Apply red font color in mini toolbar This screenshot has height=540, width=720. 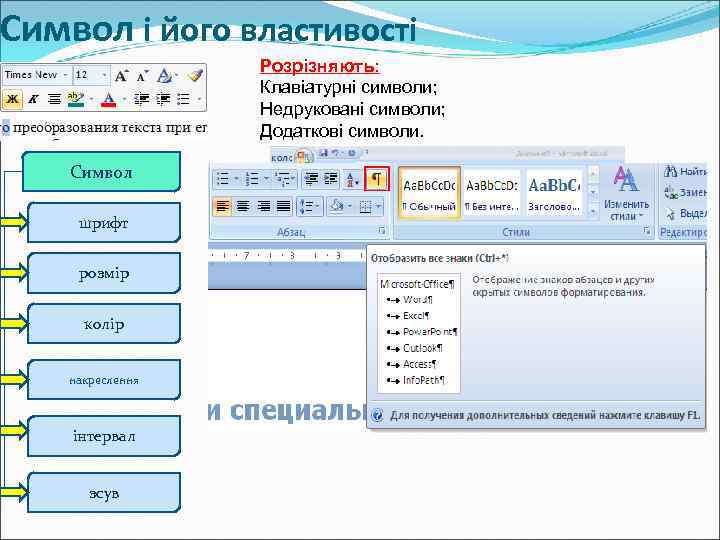[x=109, y=99]
